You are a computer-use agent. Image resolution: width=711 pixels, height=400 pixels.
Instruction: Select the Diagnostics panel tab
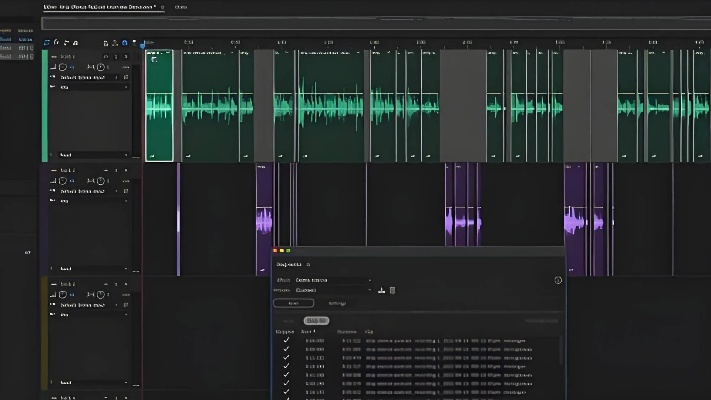[291, 265]
